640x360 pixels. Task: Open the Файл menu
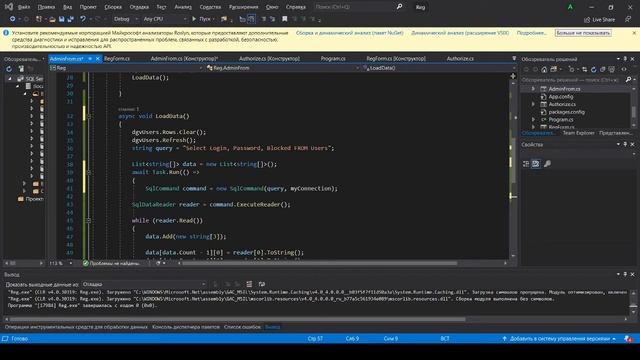coord(24,7)
